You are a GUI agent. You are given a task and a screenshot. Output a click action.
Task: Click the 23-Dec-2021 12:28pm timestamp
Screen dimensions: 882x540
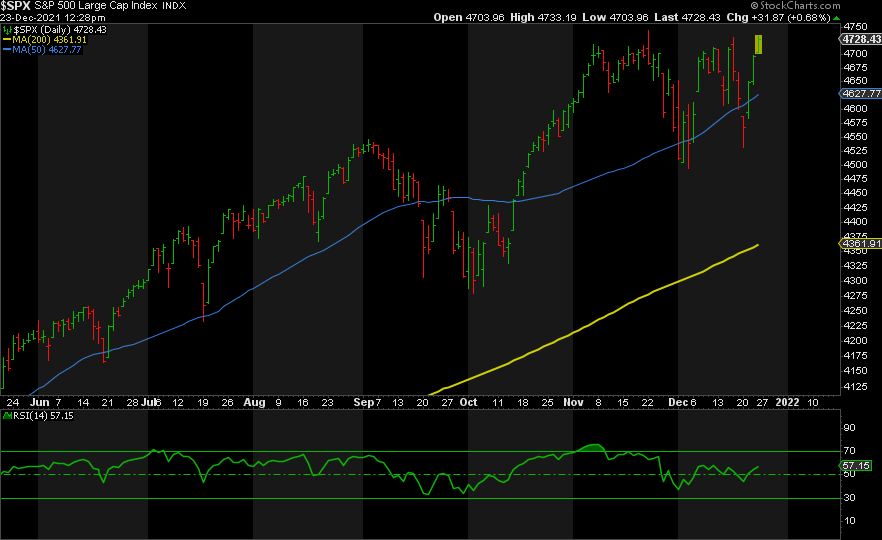click(x=53, y=17)
